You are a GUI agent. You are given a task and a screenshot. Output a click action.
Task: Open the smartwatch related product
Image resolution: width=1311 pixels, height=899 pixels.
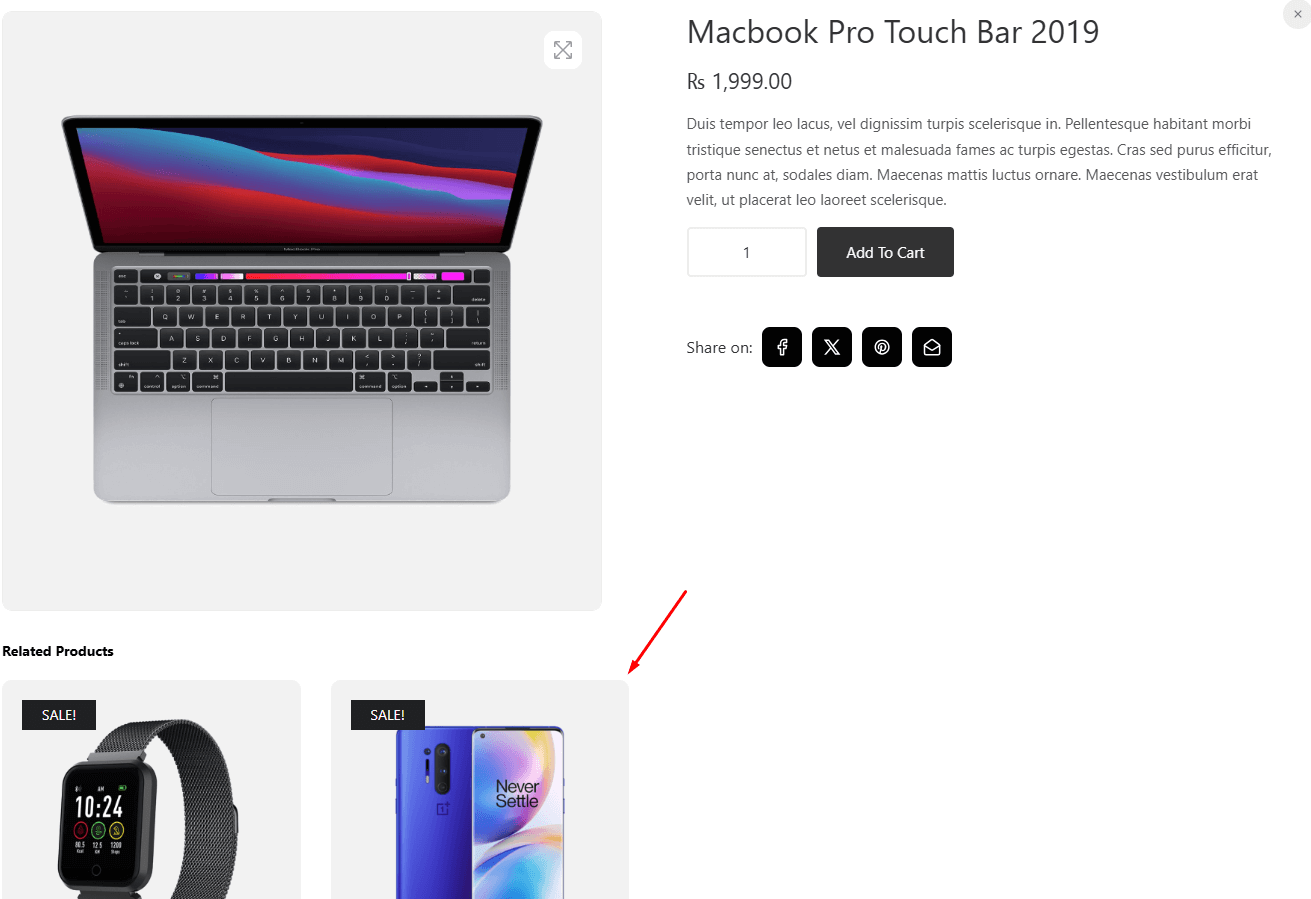point(151,800)
